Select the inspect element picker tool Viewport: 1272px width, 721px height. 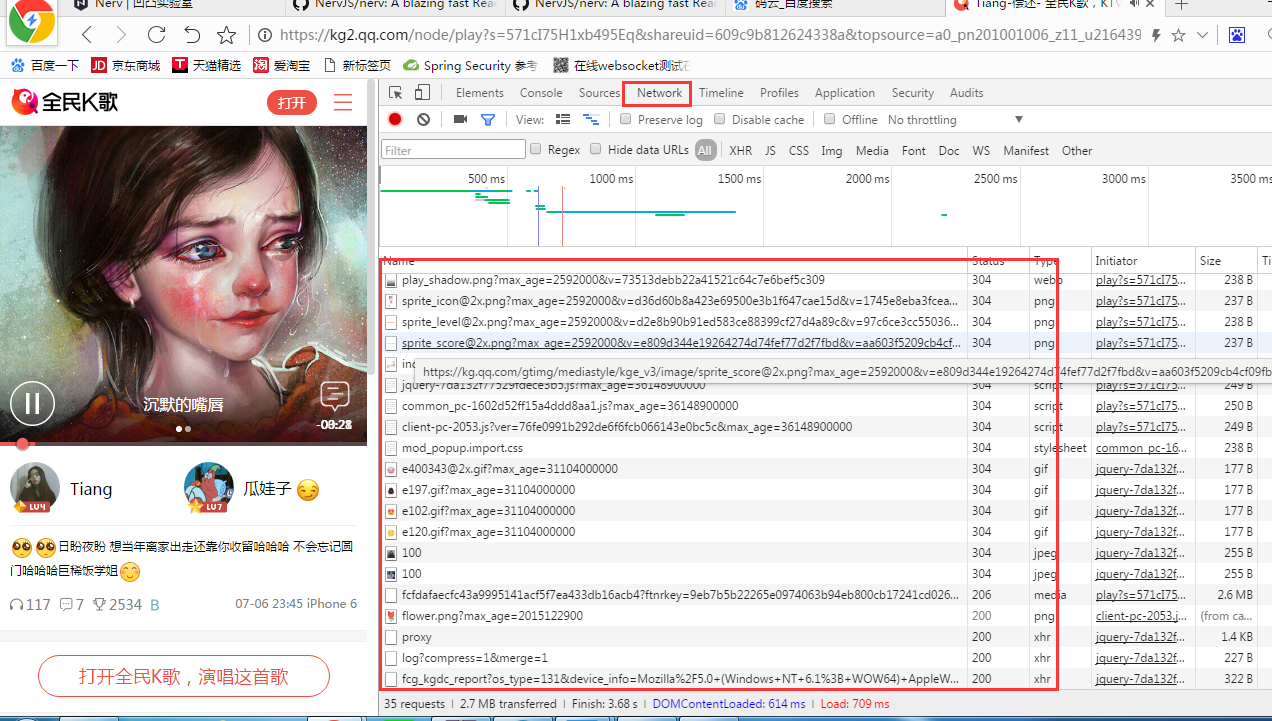395,91
